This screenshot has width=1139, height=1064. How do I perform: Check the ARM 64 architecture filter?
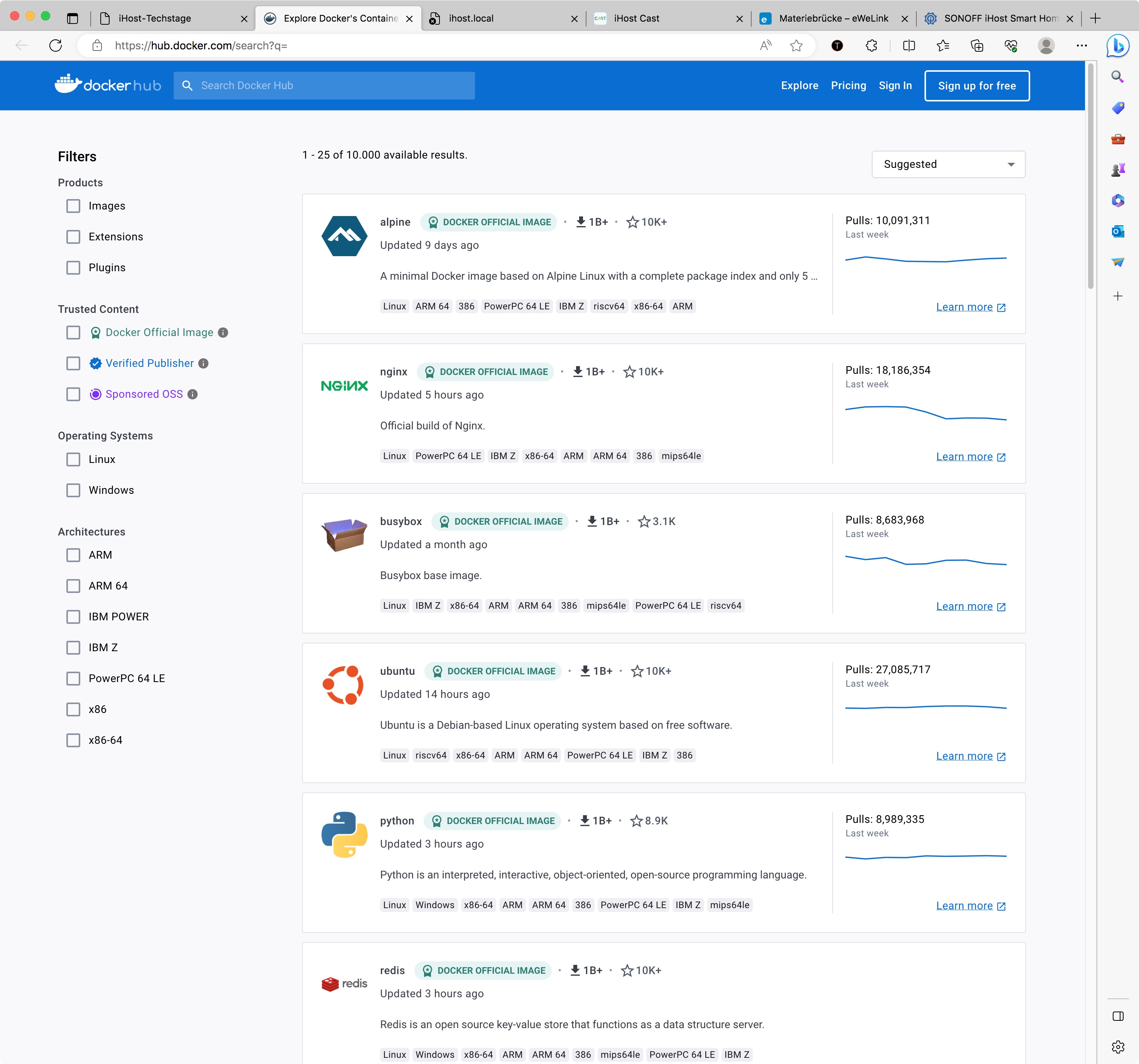click(x=73, y=586)
